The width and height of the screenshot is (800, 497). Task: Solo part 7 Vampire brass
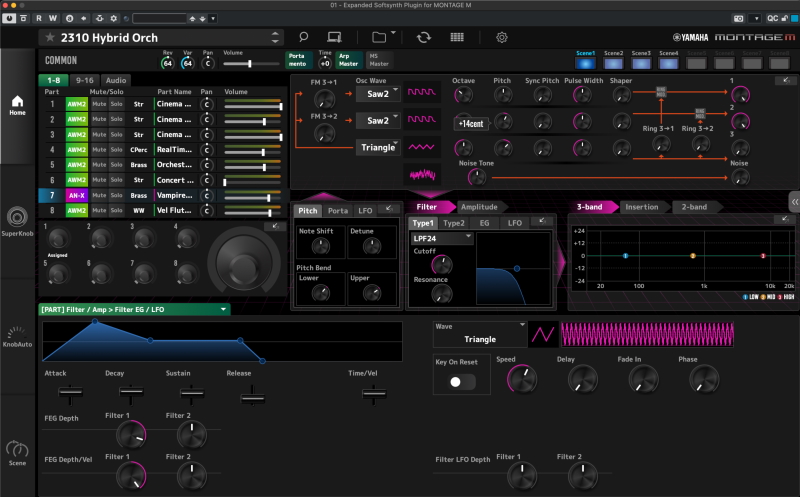(x=117, y=196)
